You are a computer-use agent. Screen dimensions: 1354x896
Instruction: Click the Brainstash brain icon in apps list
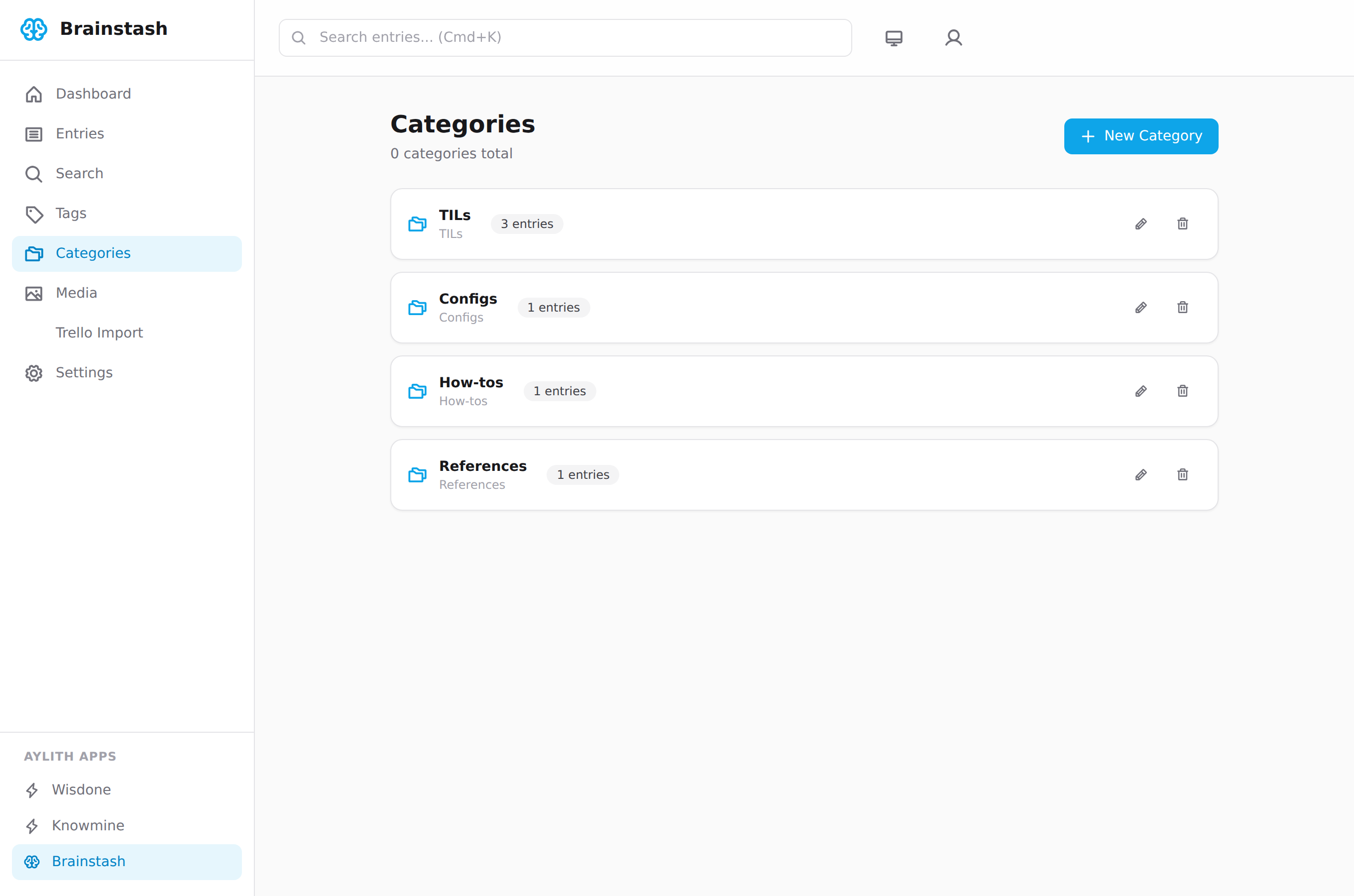click(32, 862)
